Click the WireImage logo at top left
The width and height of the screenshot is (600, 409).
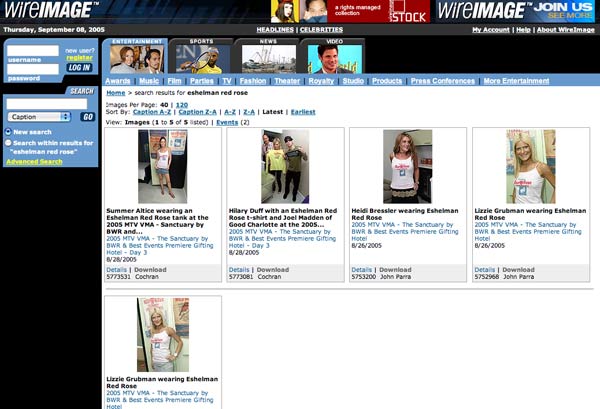point(51,10)
